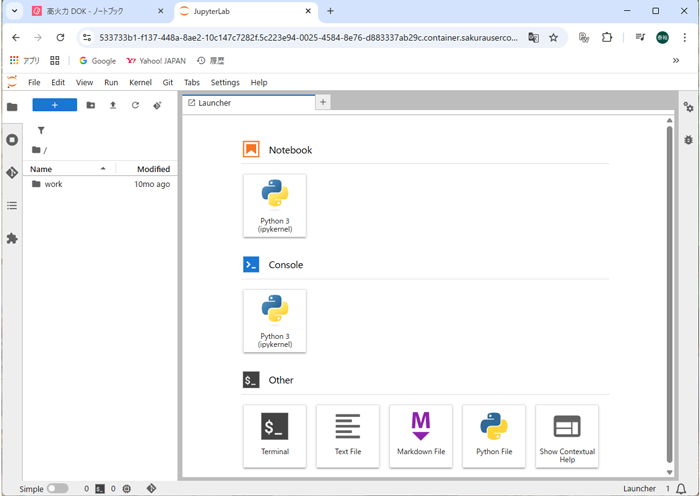Expand the bookmarks bar overflow chevron
Image resolution: width=700 pixels, height=496 pixels.
click(x=676, y=61)
